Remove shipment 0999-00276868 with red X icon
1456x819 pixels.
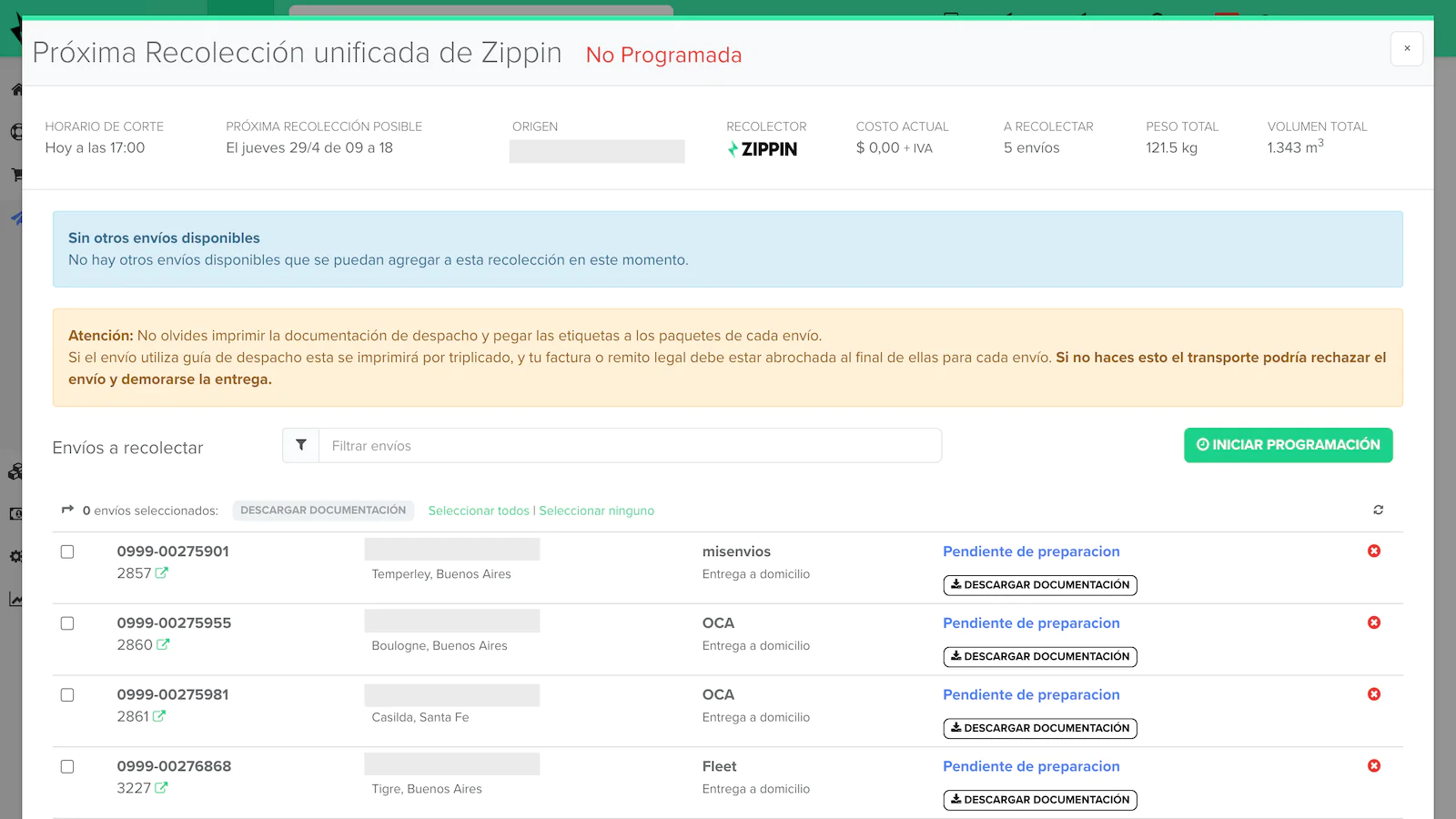[x=1374, y=766]
